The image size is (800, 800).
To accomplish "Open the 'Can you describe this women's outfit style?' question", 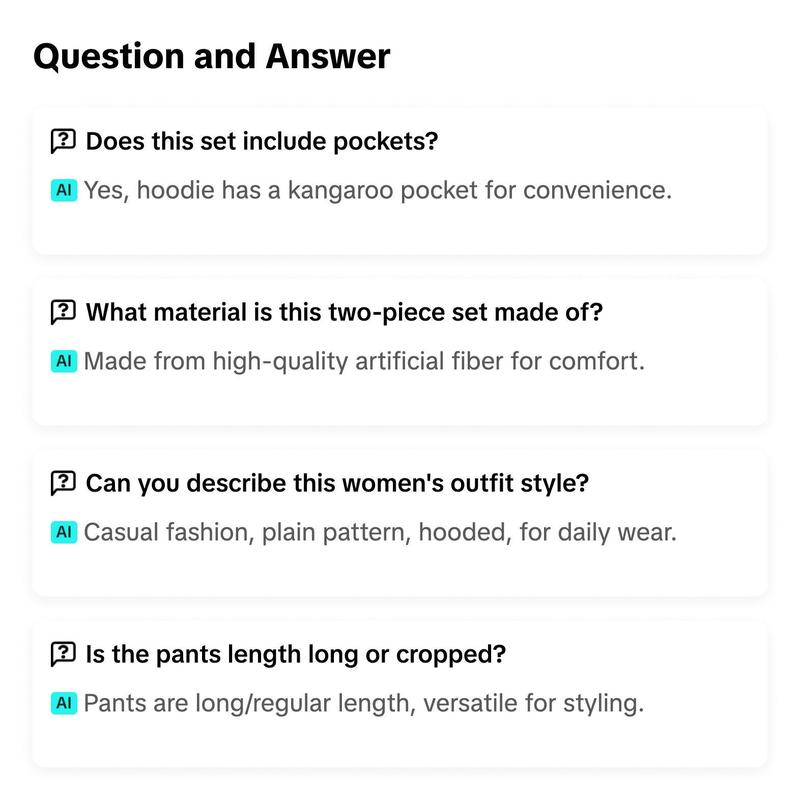I will coord(337,483).
